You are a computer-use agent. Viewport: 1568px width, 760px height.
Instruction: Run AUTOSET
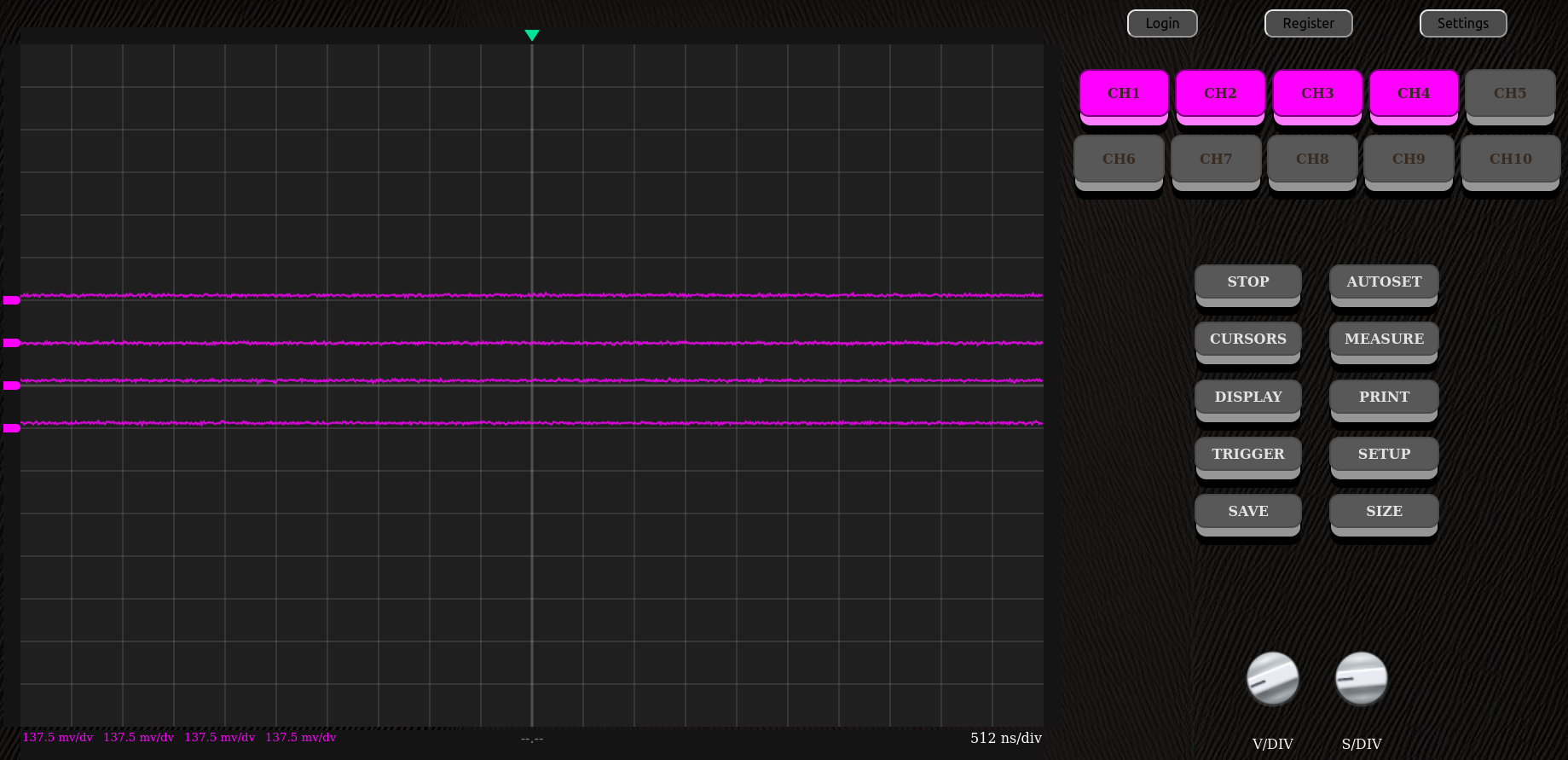(1384, 281)
